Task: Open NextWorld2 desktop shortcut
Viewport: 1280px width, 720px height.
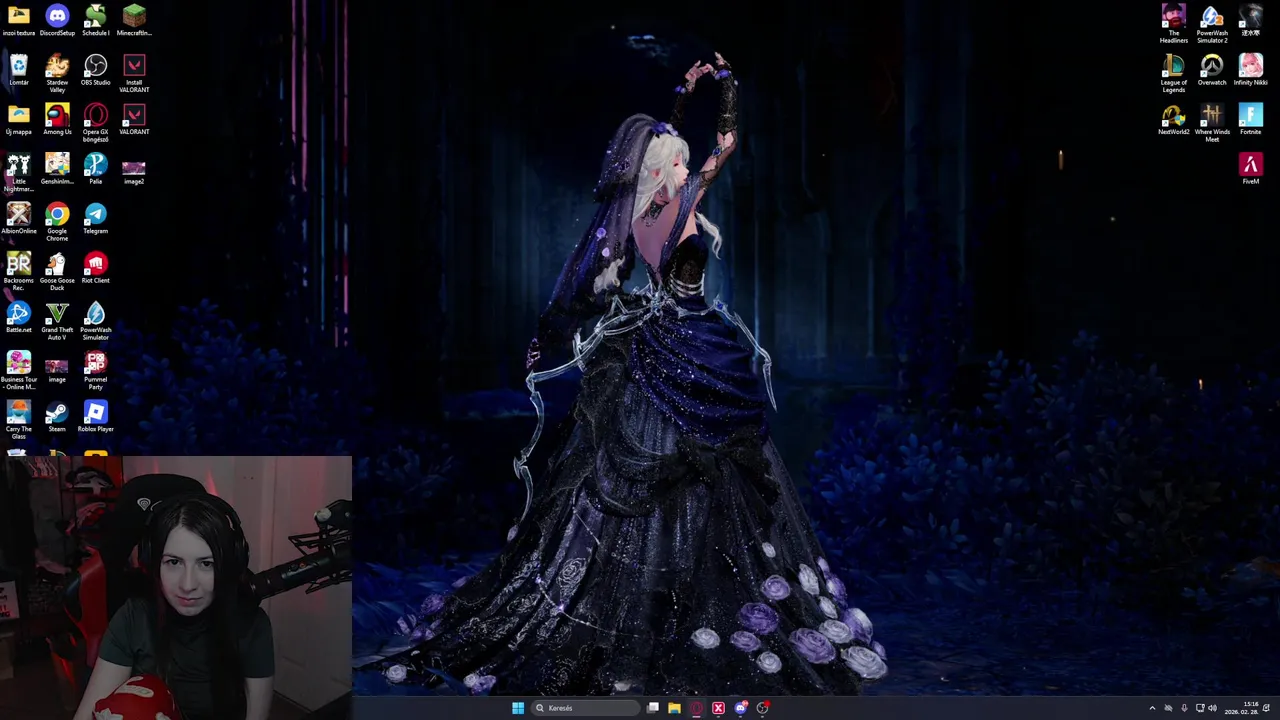Action: click(x=1174, y=120)
